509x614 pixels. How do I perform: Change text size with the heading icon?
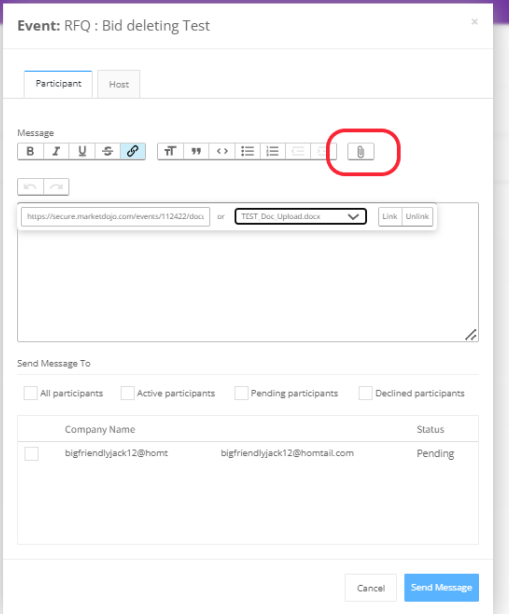click(170, 151)
